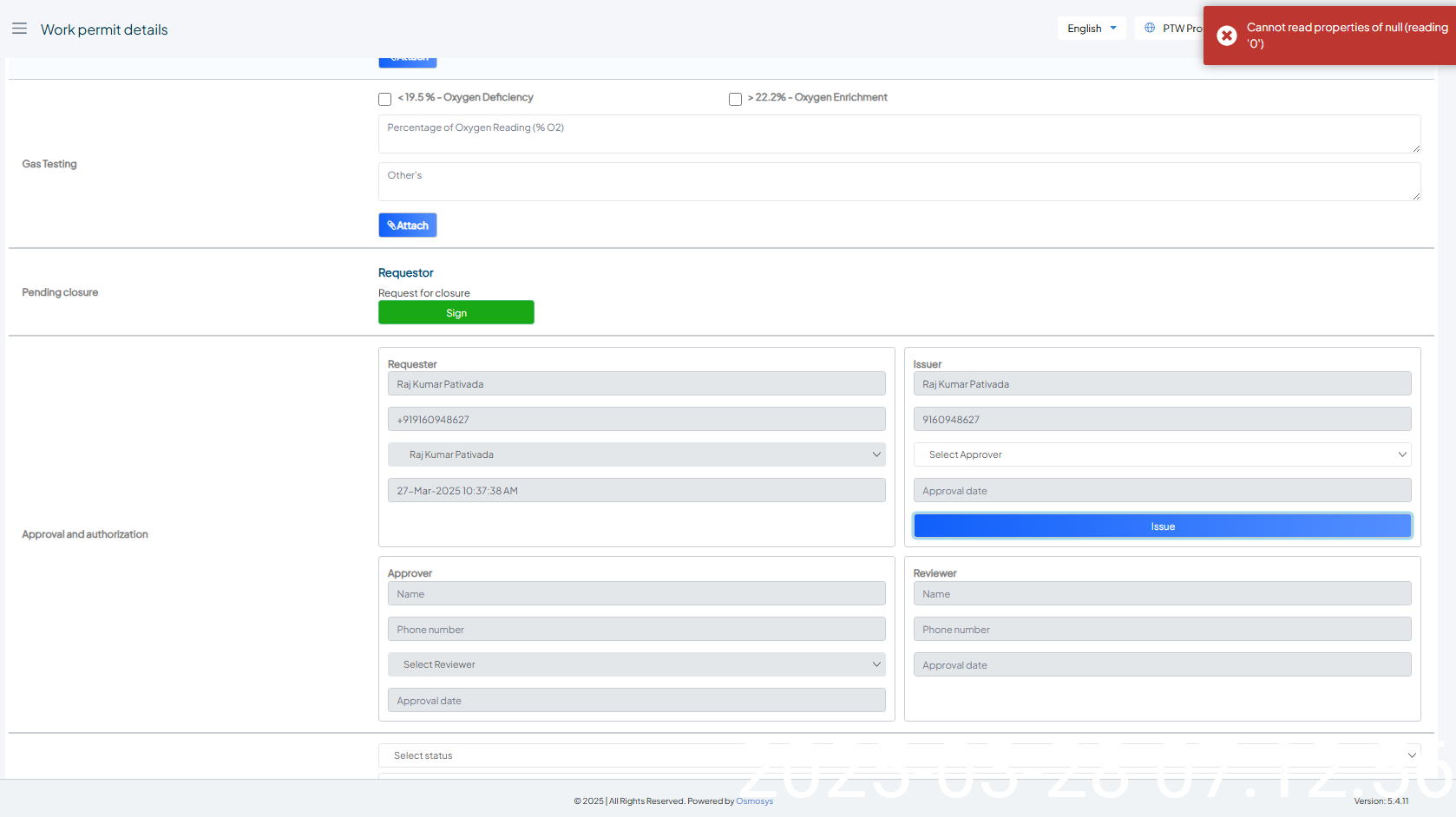The height and width of the screenshot is (817, 1456).
Task: Click the Attach button under Gas Testing
Action: (x=407, y=225)
